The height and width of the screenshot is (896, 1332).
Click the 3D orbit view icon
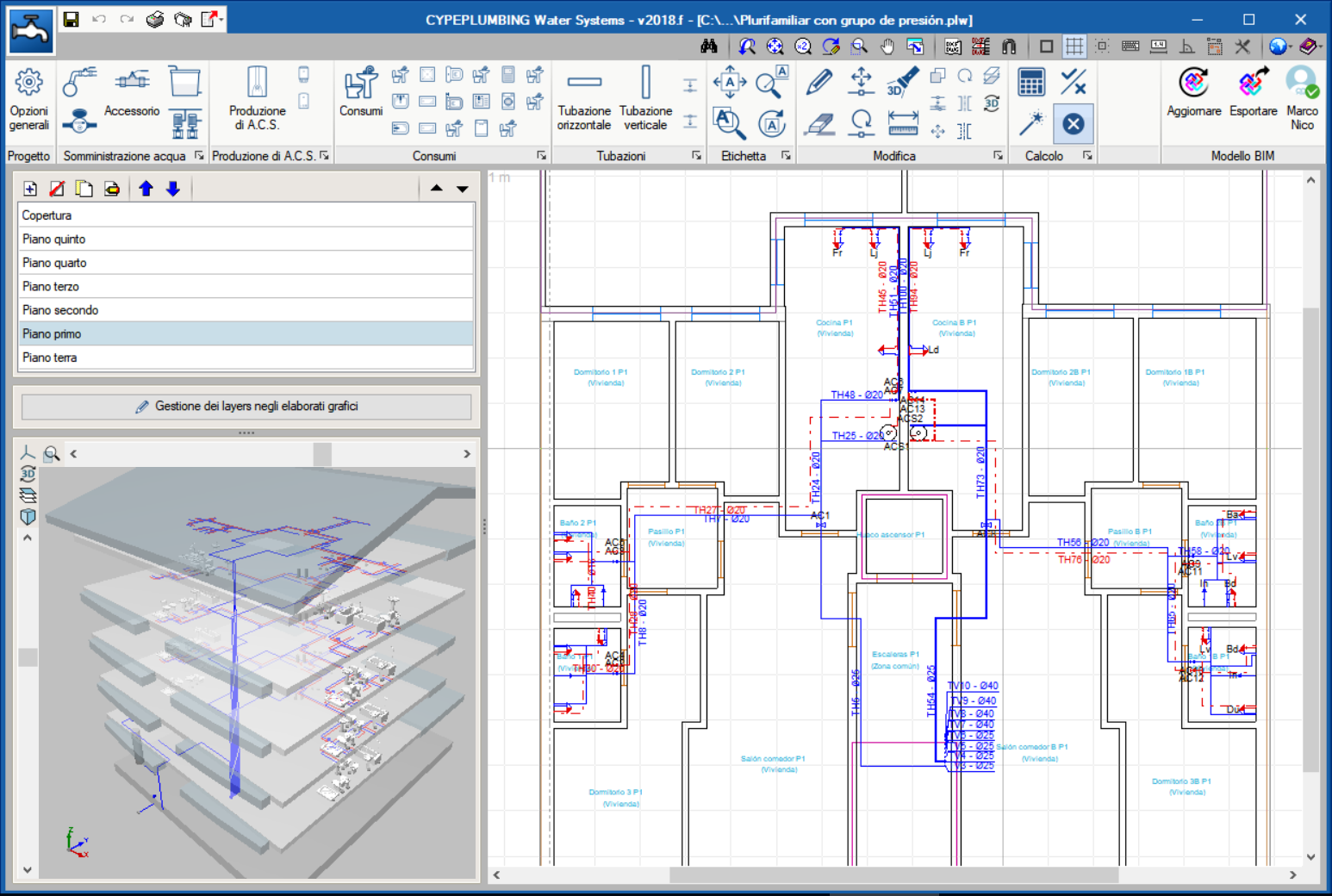click(x=28, y=473)
